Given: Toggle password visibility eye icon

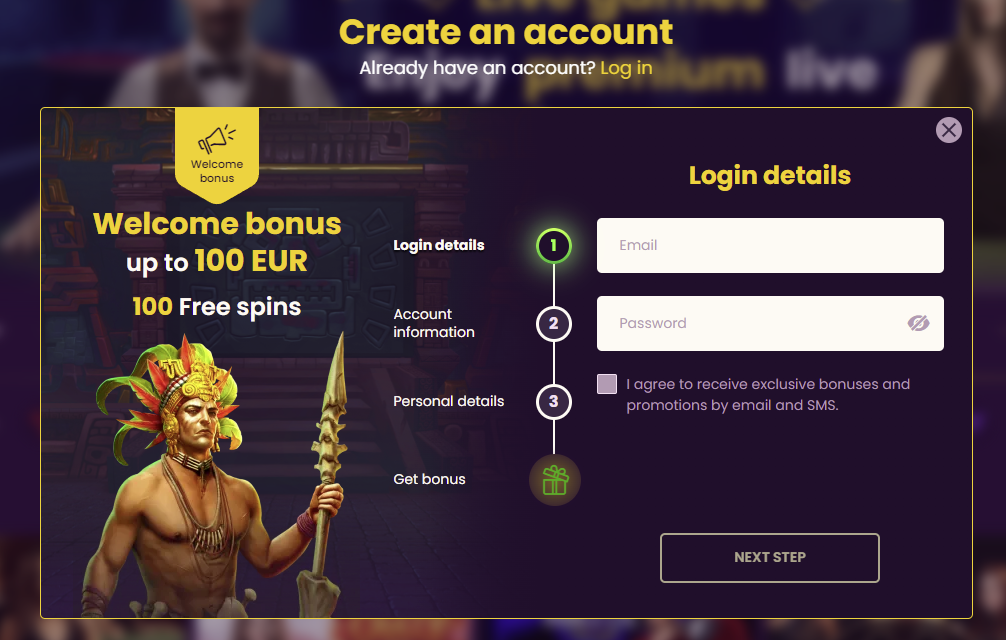Looking at the screenshot, I should coord(918,323).
